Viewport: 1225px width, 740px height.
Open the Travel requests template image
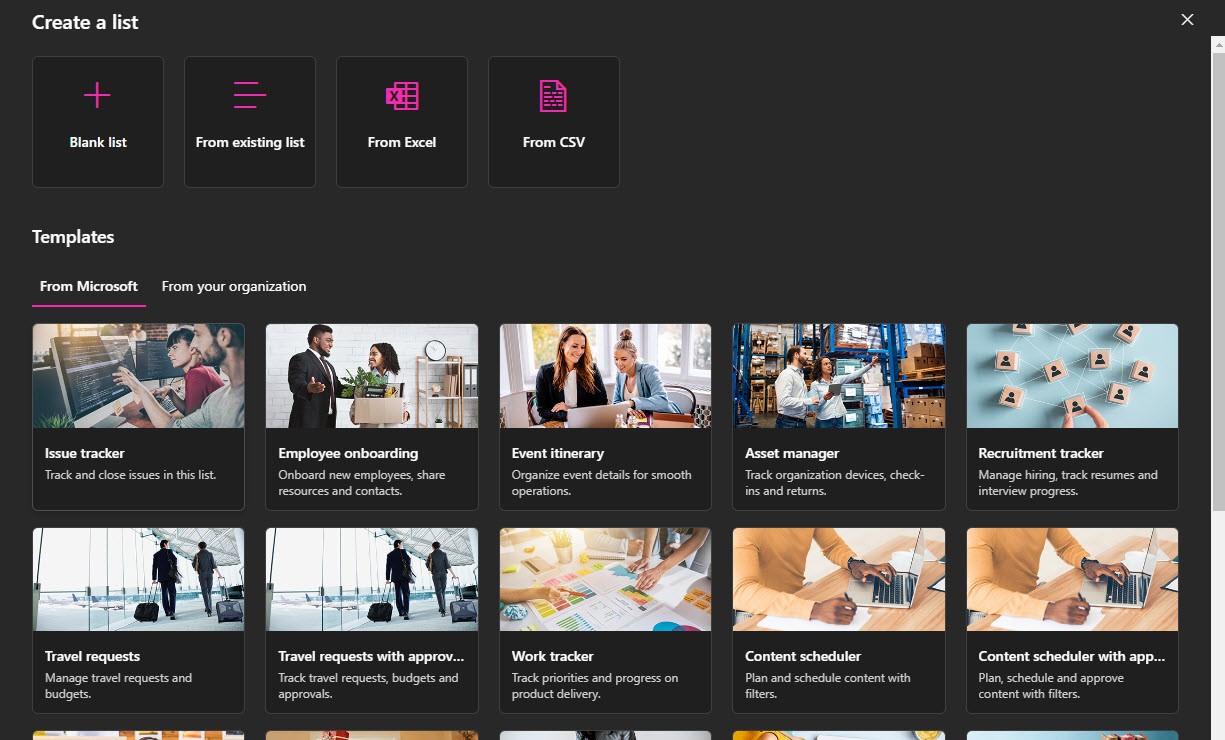coord(138,580)
